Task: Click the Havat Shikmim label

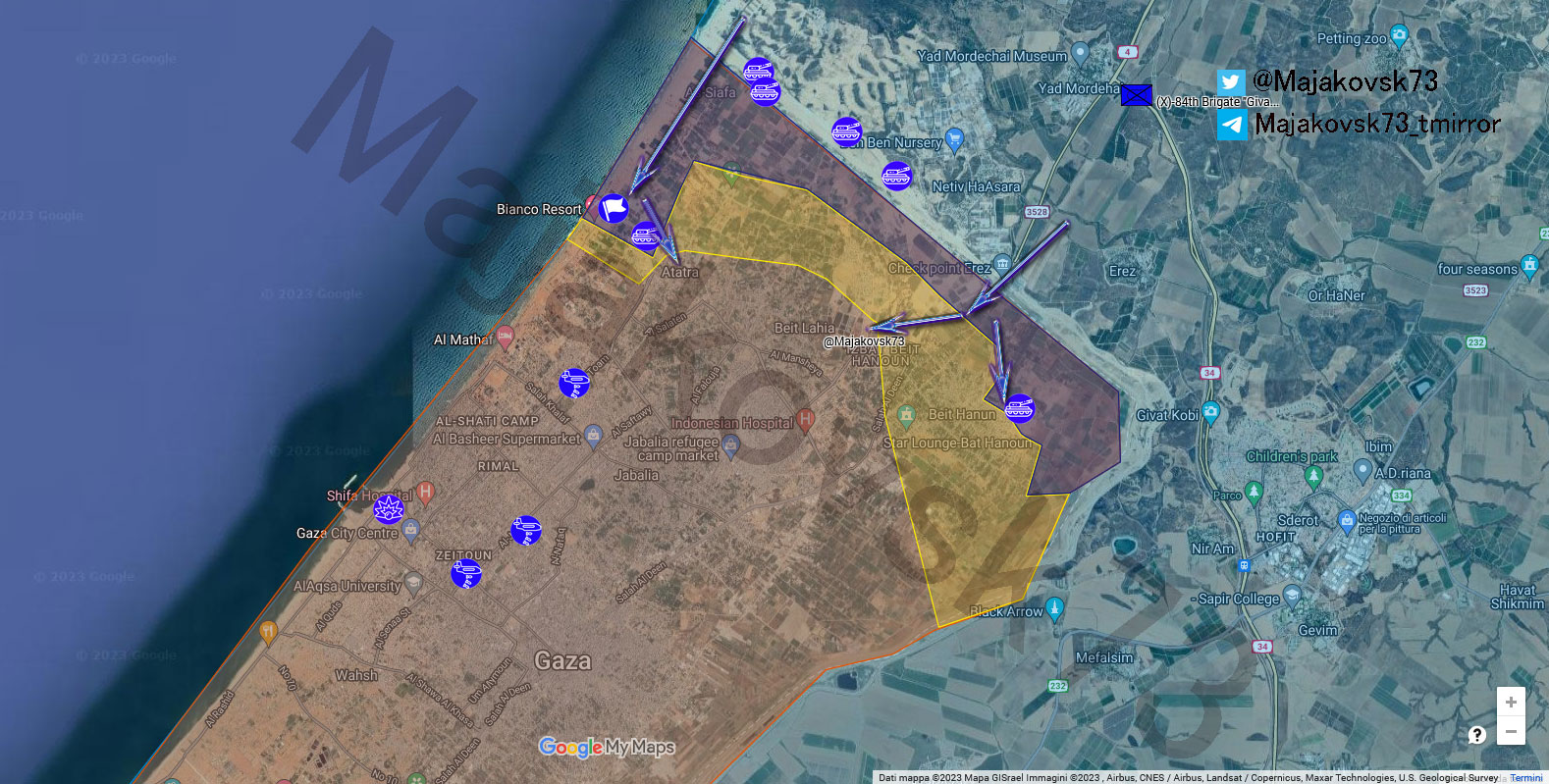Action: pos(1517,597)
